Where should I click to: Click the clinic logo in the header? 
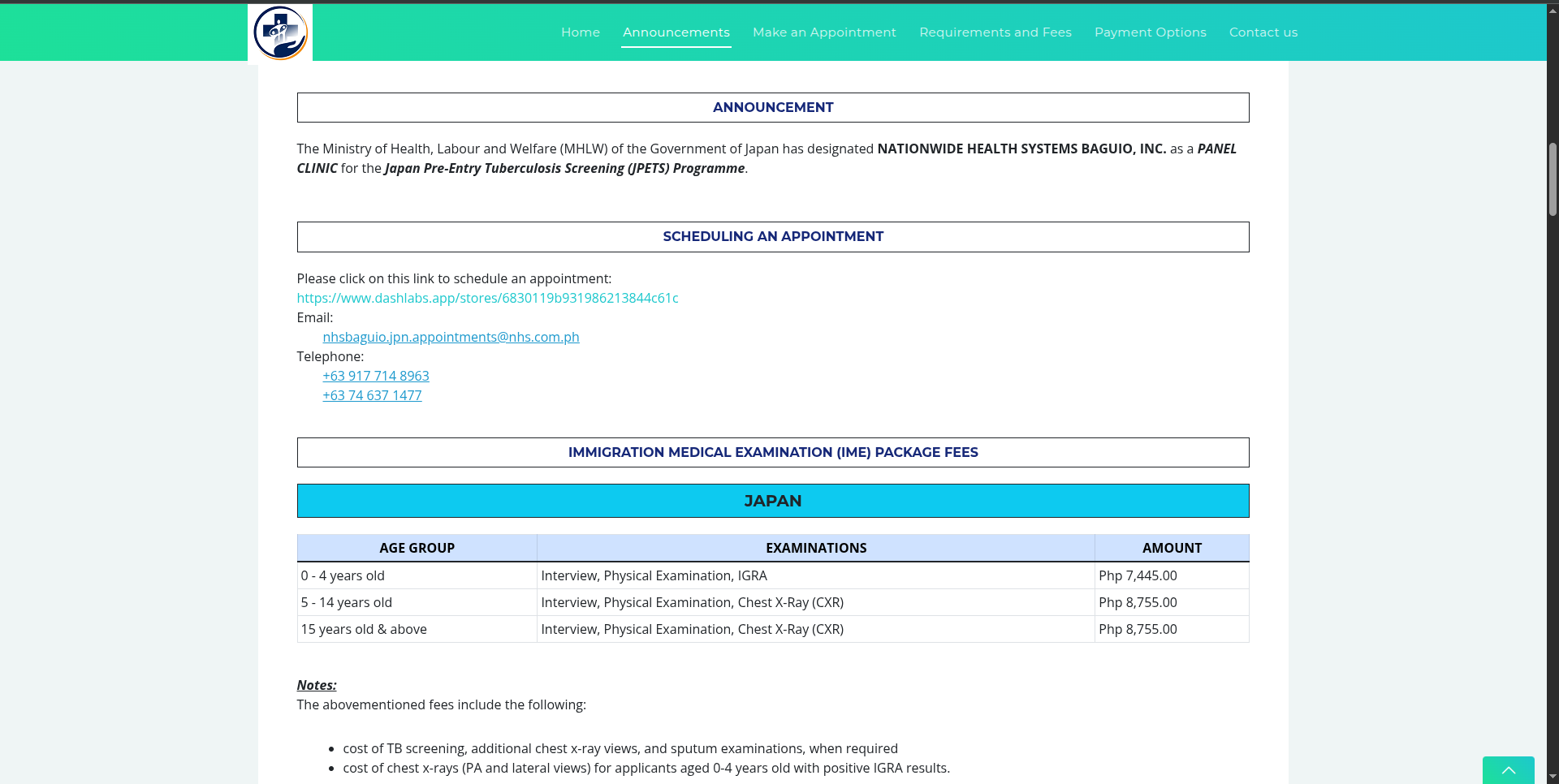click(280, 32)
